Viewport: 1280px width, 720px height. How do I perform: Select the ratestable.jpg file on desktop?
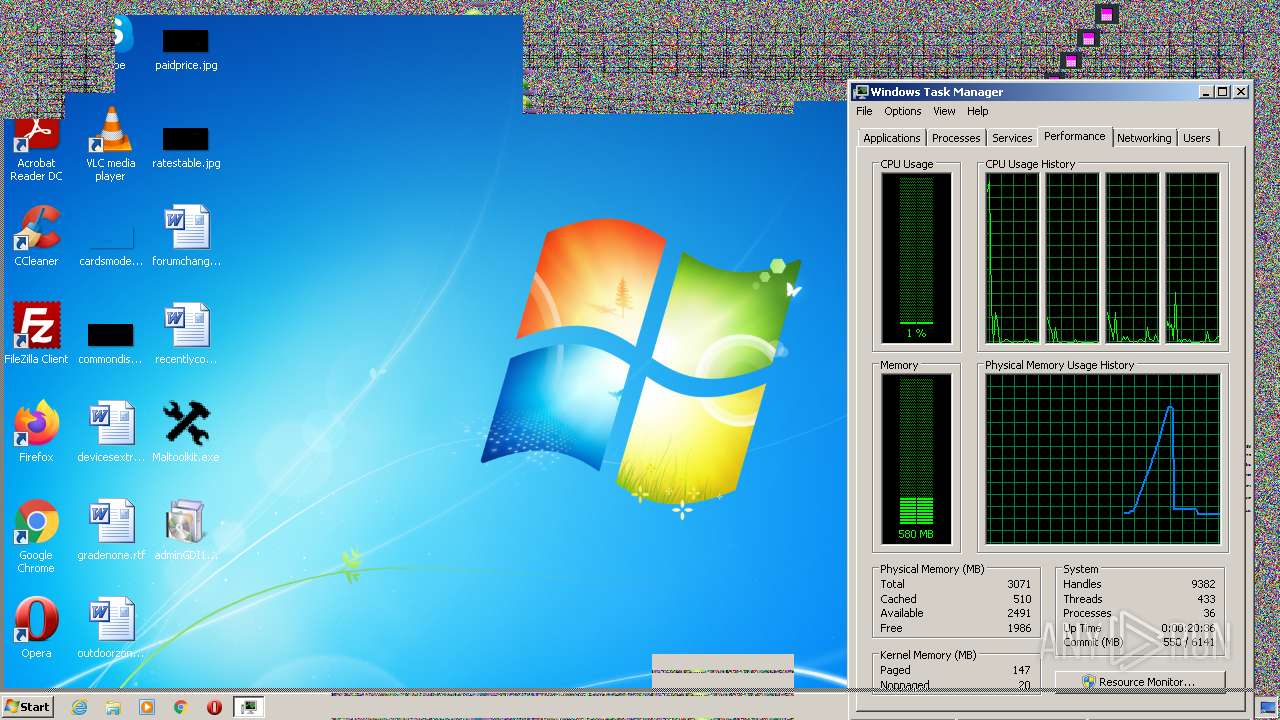(186, 148)
